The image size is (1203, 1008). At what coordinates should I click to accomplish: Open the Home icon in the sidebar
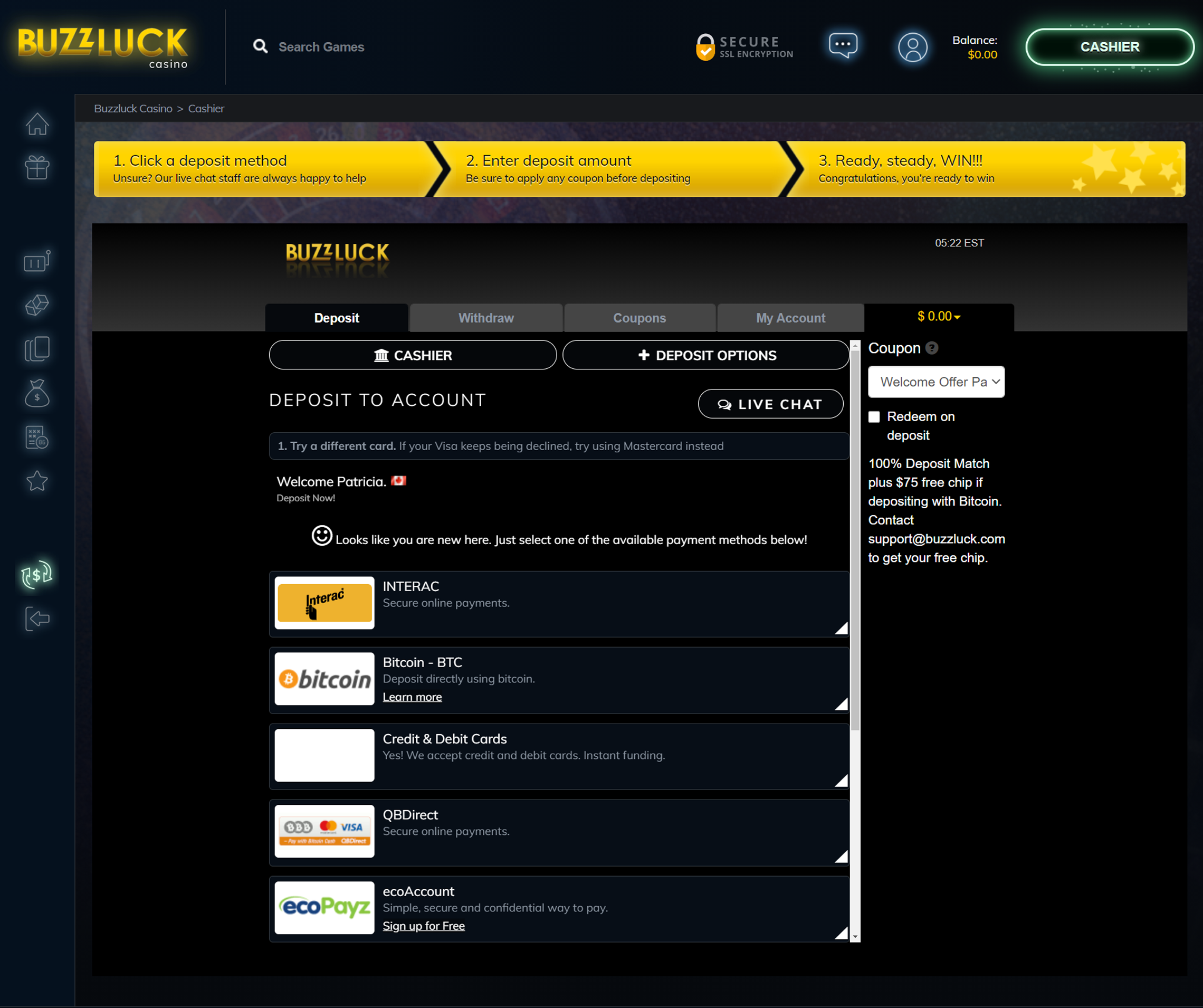click(x=37, y=124)
